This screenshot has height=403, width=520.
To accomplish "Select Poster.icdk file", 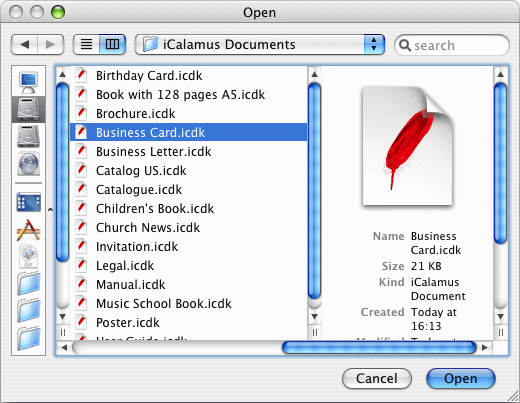I will (x=188, y=323).
